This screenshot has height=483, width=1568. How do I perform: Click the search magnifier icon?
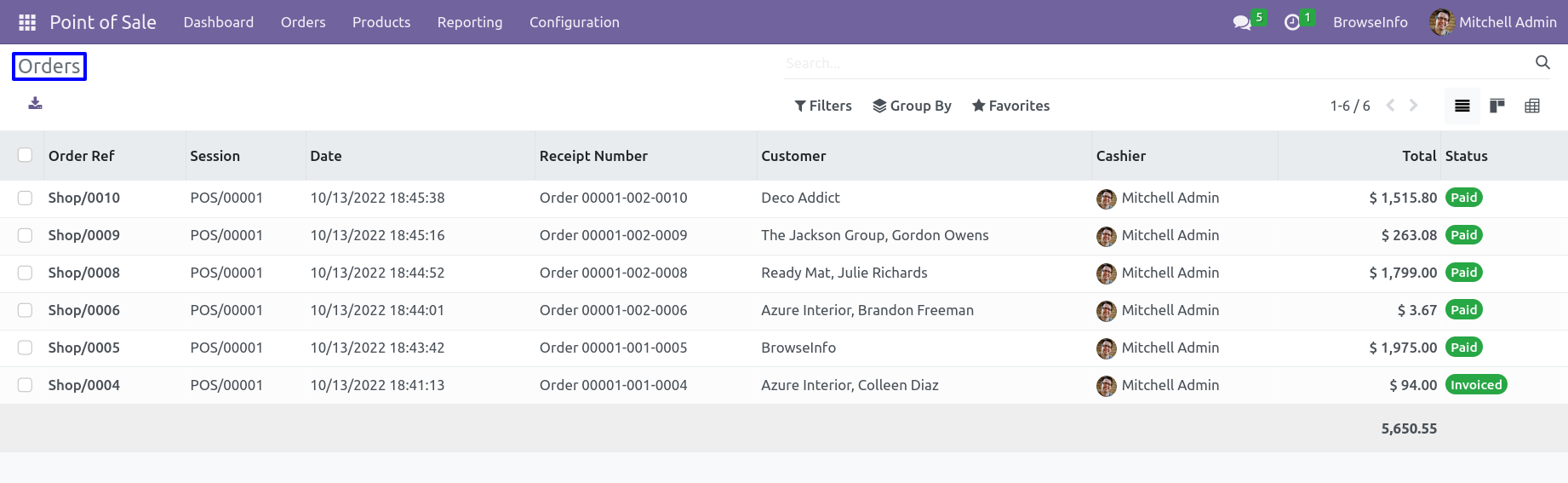(1542, 62)
